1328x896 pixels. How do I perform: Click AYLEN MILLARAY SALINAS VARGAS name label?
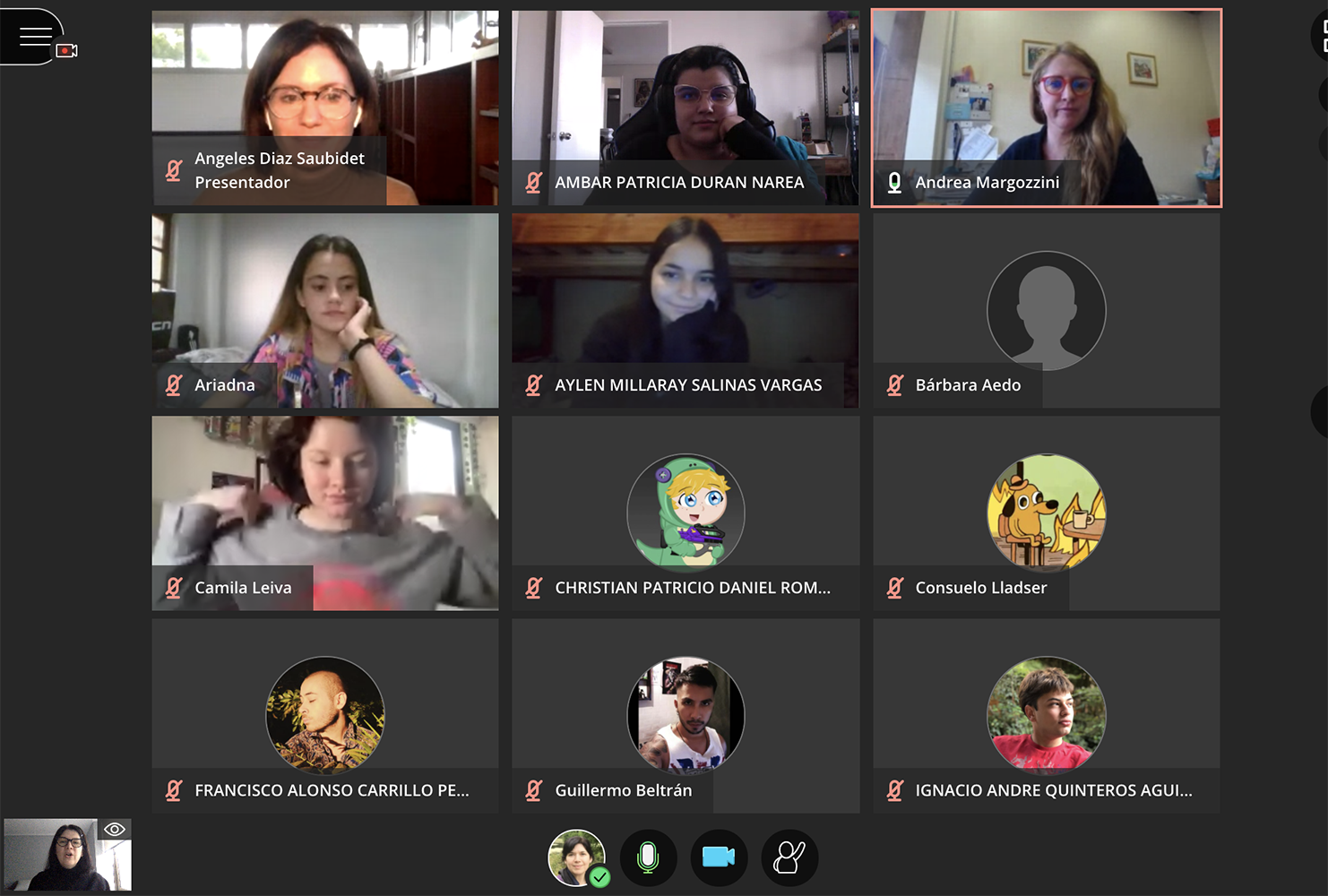688,385
